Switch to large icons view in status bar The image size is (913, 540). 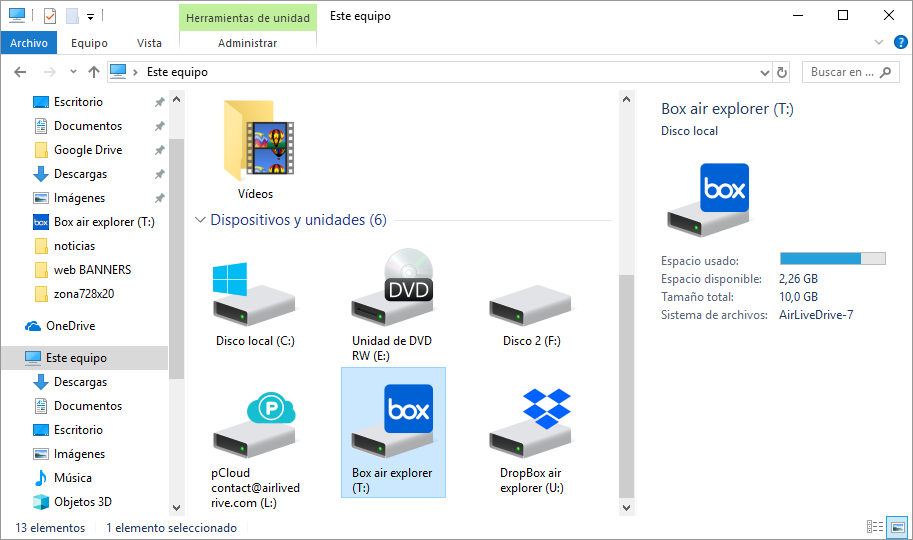(x=898, y=527)
